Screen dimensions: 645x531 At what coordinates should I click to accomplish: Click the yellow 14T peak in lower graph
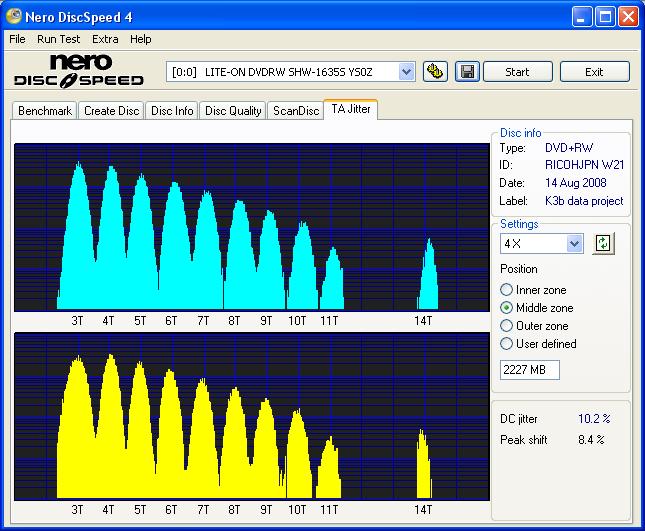pos(424,465)
